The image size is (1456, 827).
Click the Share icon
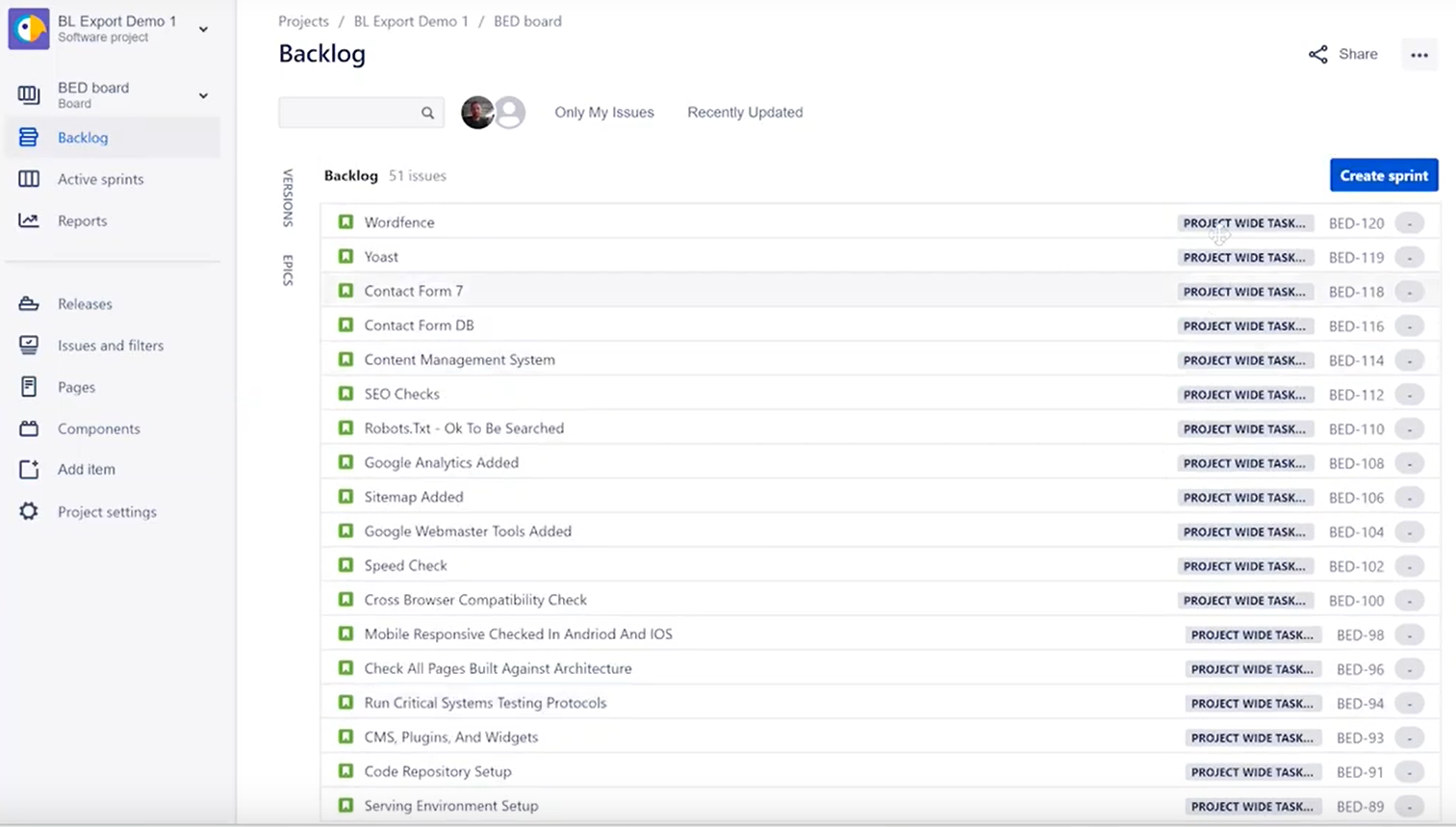(x=1317, y=54)
